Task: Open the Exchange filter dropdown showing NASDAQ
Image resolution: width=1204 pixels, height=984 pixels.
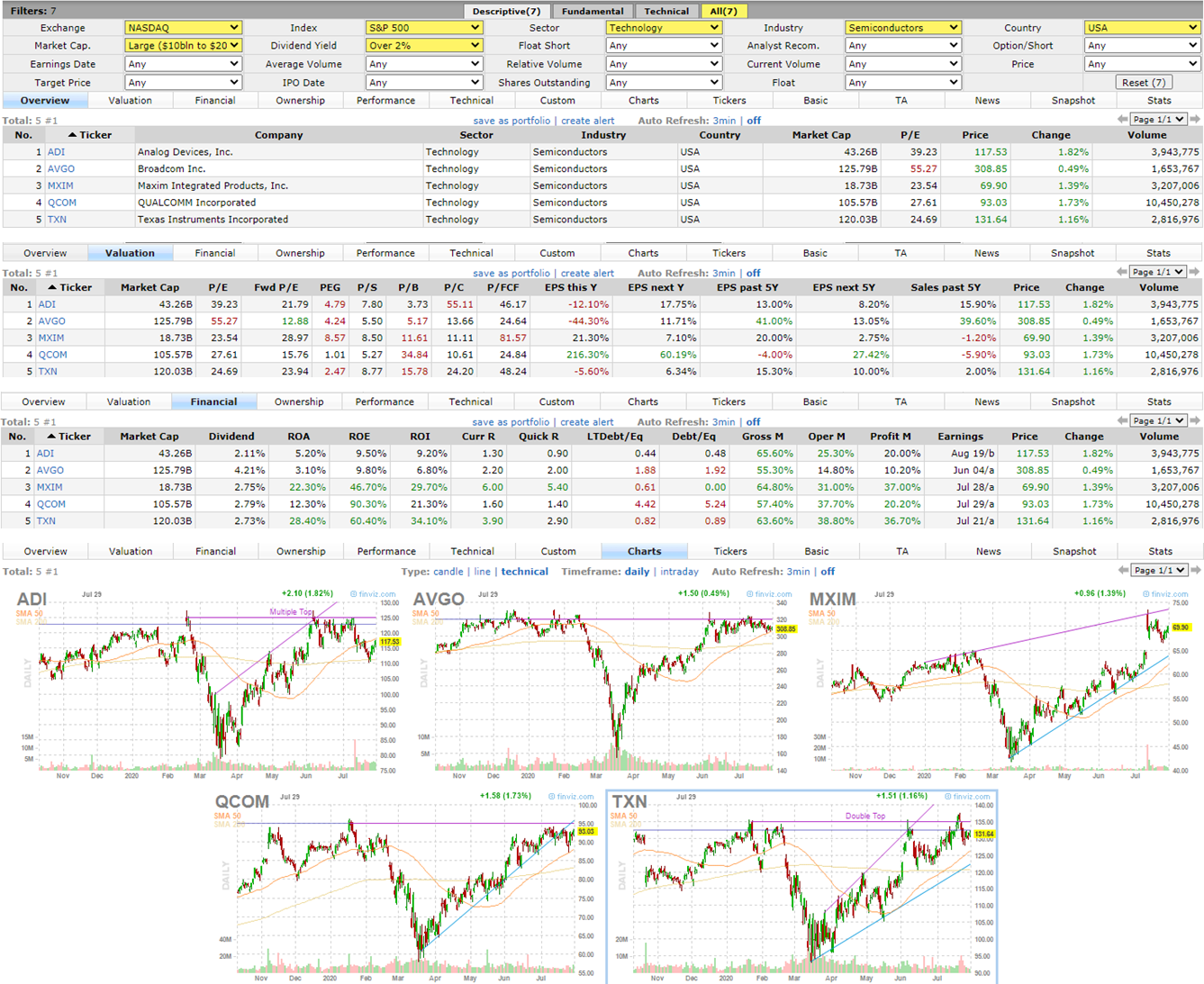Action: 183,28
